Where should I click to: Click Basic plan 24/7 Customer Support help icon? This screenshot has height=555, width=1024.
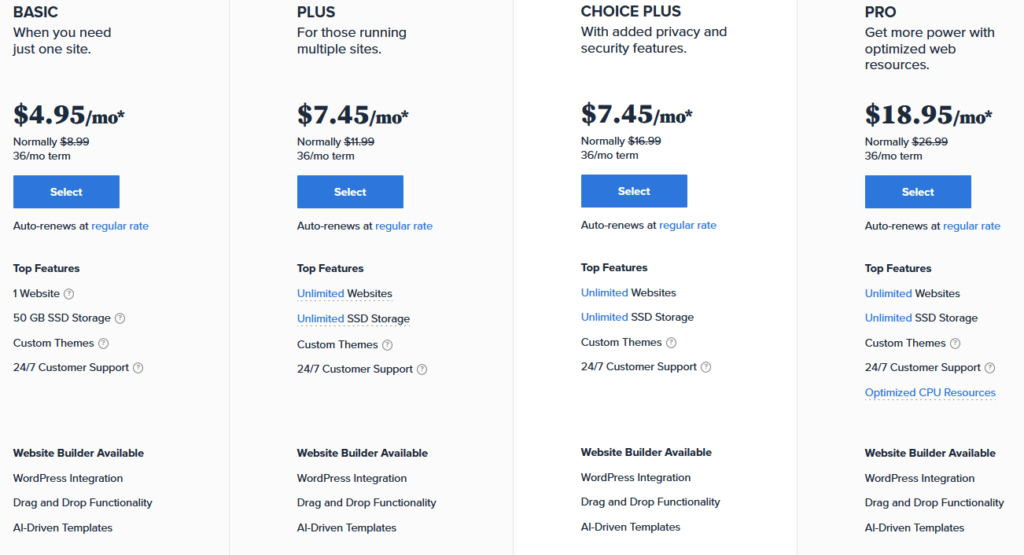coord(138,368)
